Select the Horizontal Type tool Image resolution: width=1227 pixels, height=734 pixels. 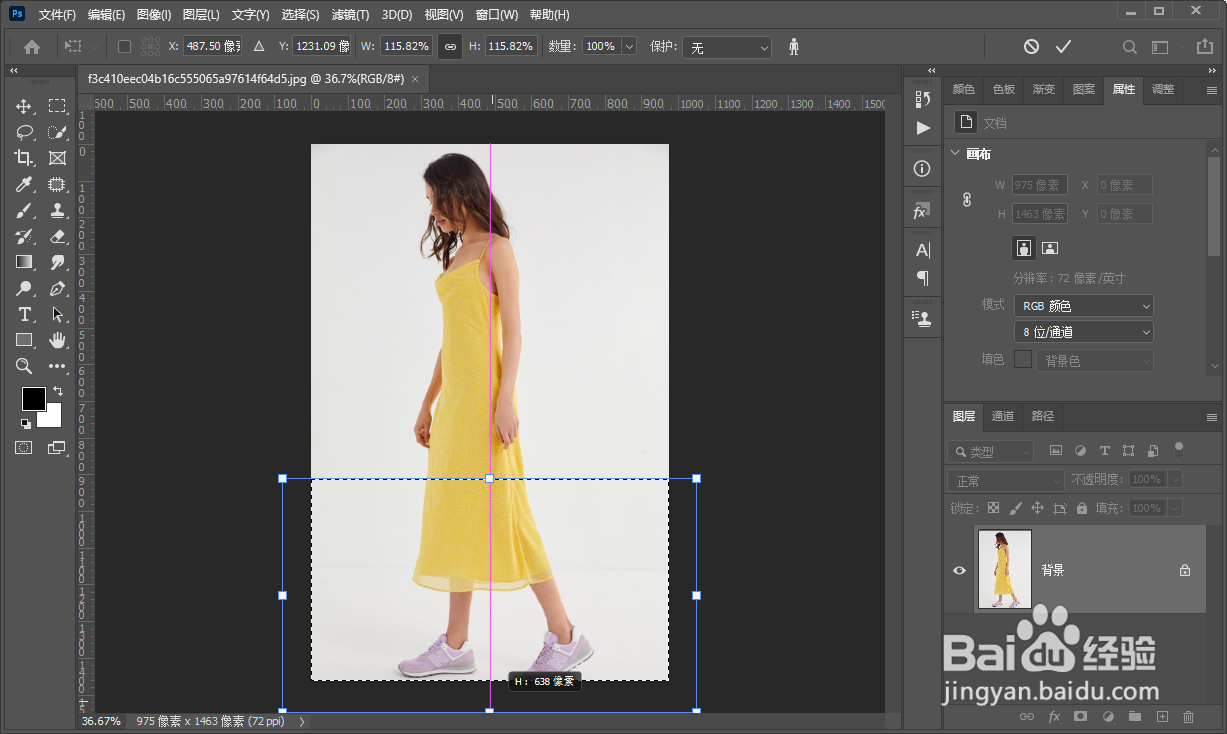[24, 314]
